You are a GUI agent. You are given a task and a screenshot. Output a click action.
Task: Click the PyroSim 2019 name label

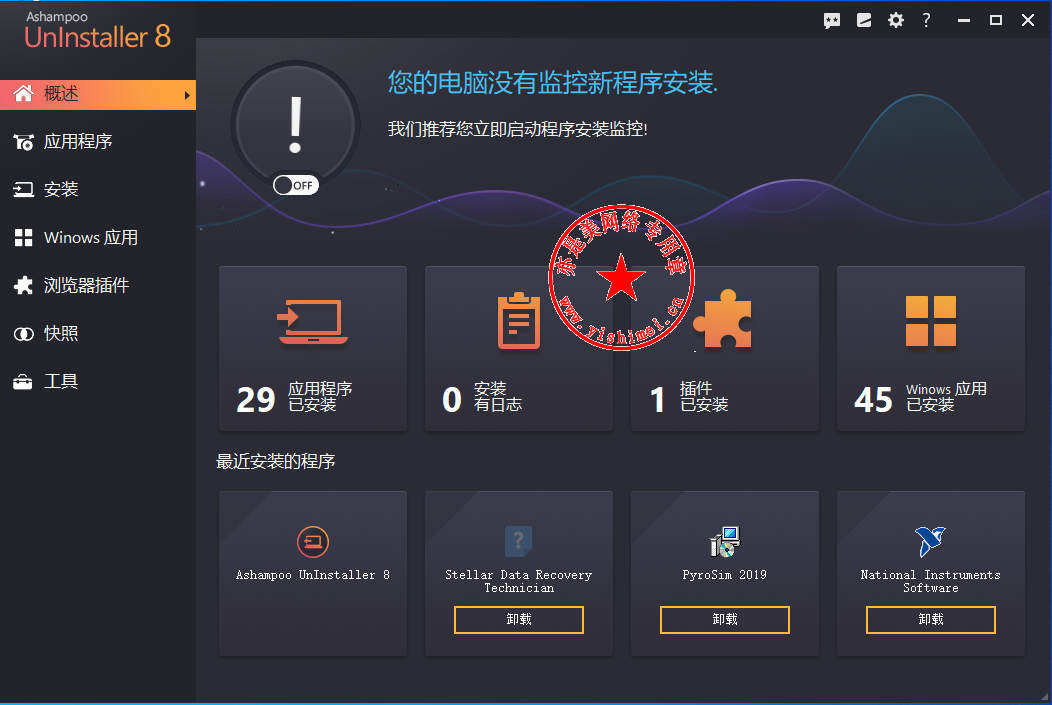point(725,575)
